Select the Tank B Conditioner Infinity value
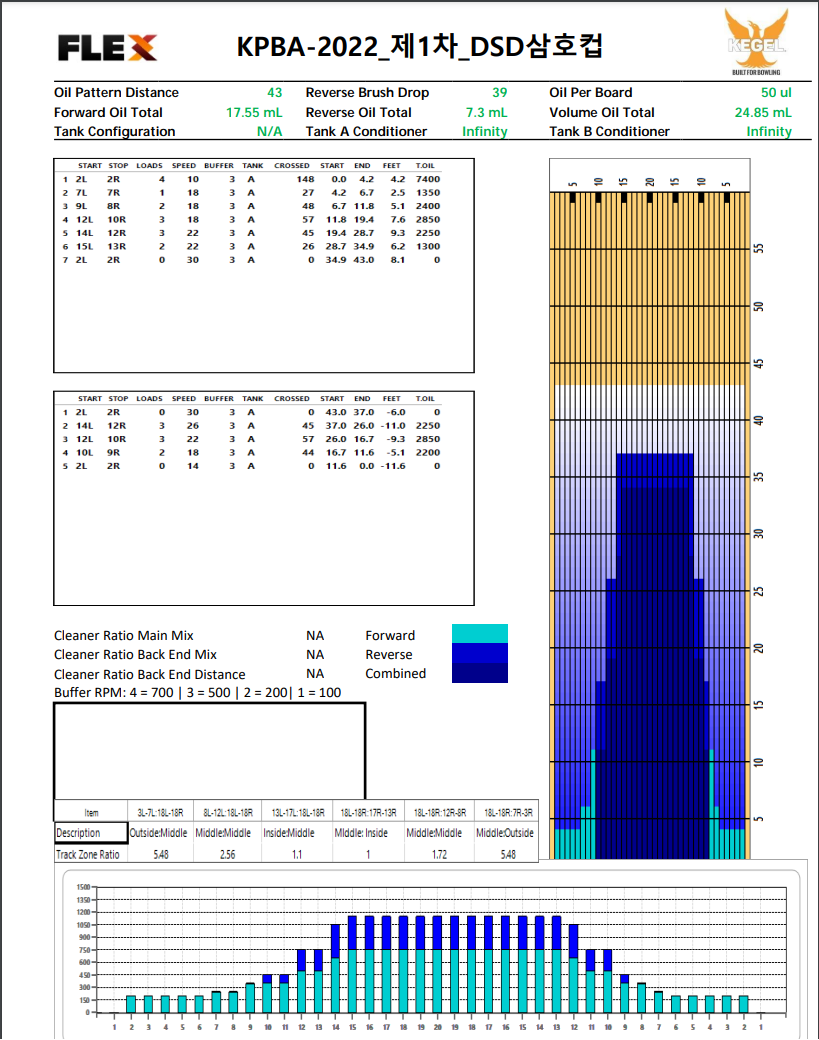This screenshot has height=1040, width=819. [x=769, y=131]
